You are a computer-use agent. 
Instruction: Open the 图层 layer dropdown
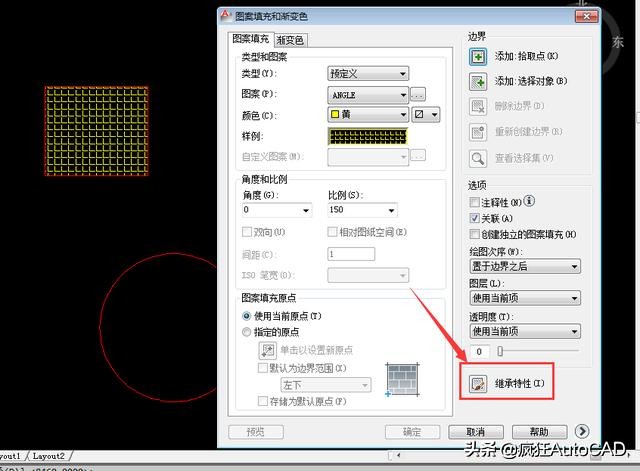click(x=525, y=298)
